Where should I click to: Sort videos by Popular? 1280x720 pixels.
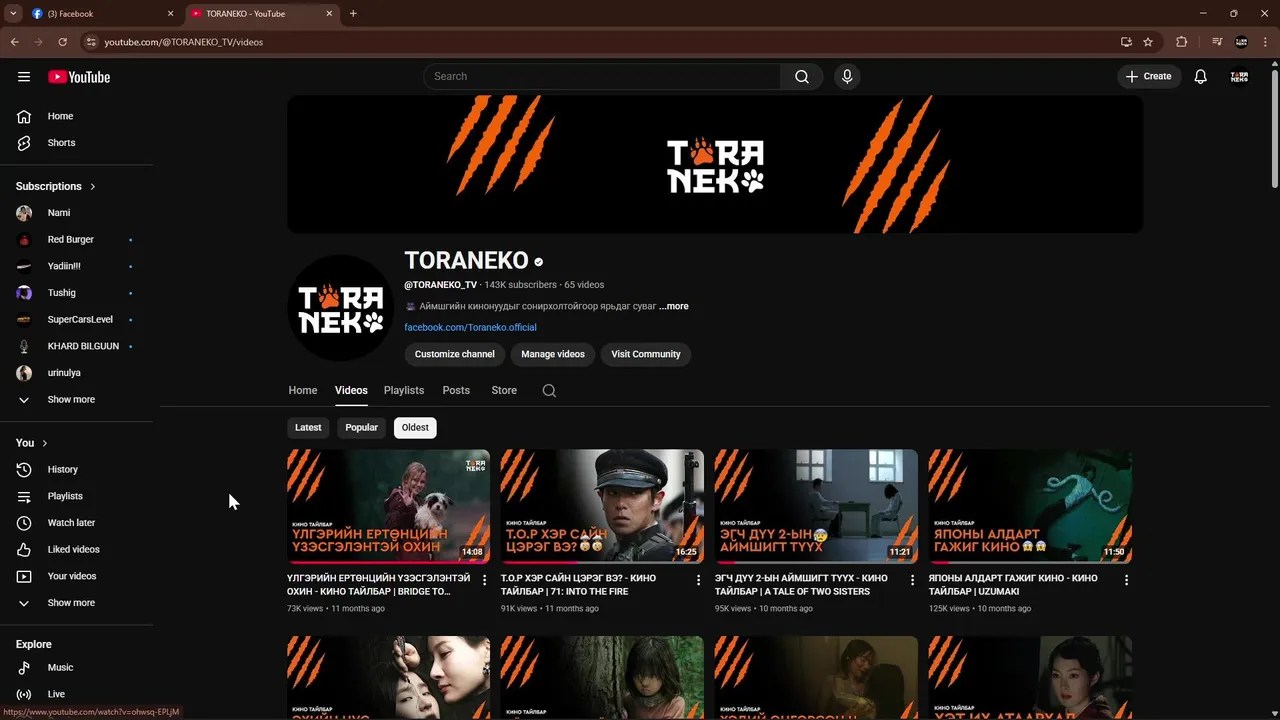pos(361,427)
